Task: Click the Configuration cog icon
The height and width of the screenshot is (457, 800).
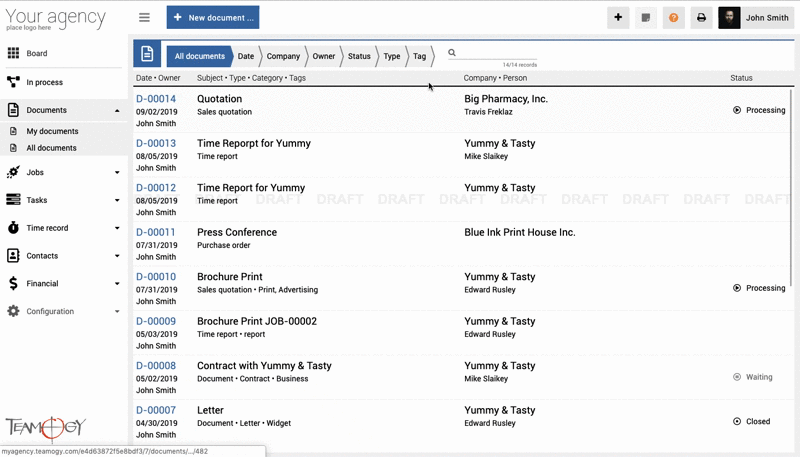Action: tap(13, 311)
